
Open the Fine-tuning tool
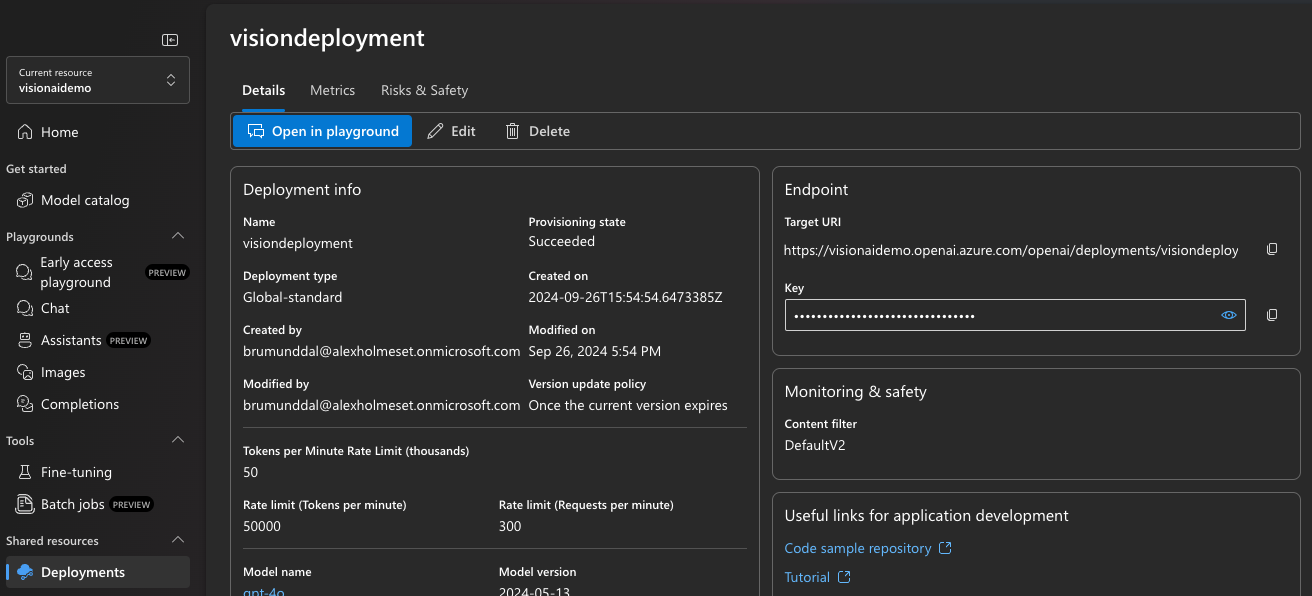tap(76, 472)
